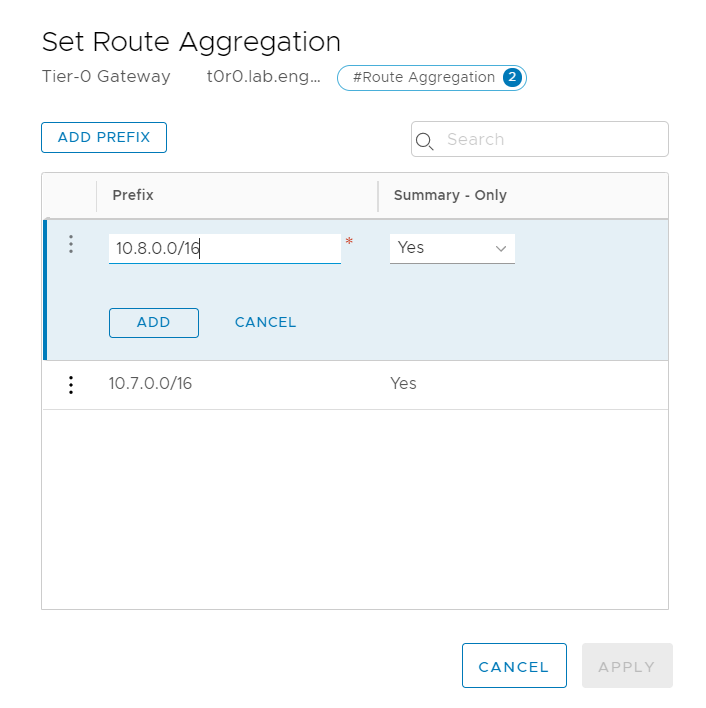706x708 pixels.
Task: Click the blue count badge showing 2
Action: [x=512, y=78]
